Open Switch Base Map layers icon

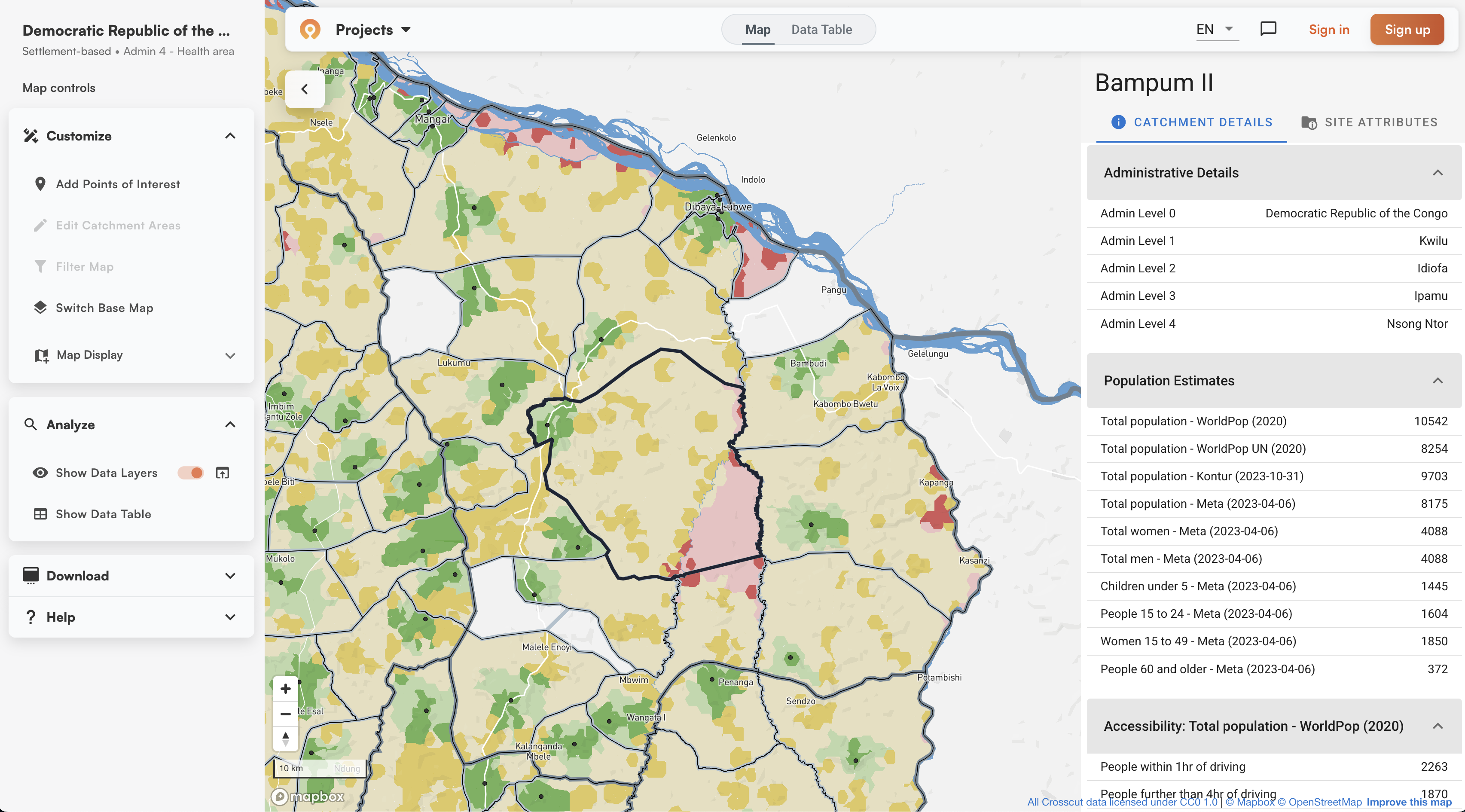pyautogui.click(x=40, y=308)
